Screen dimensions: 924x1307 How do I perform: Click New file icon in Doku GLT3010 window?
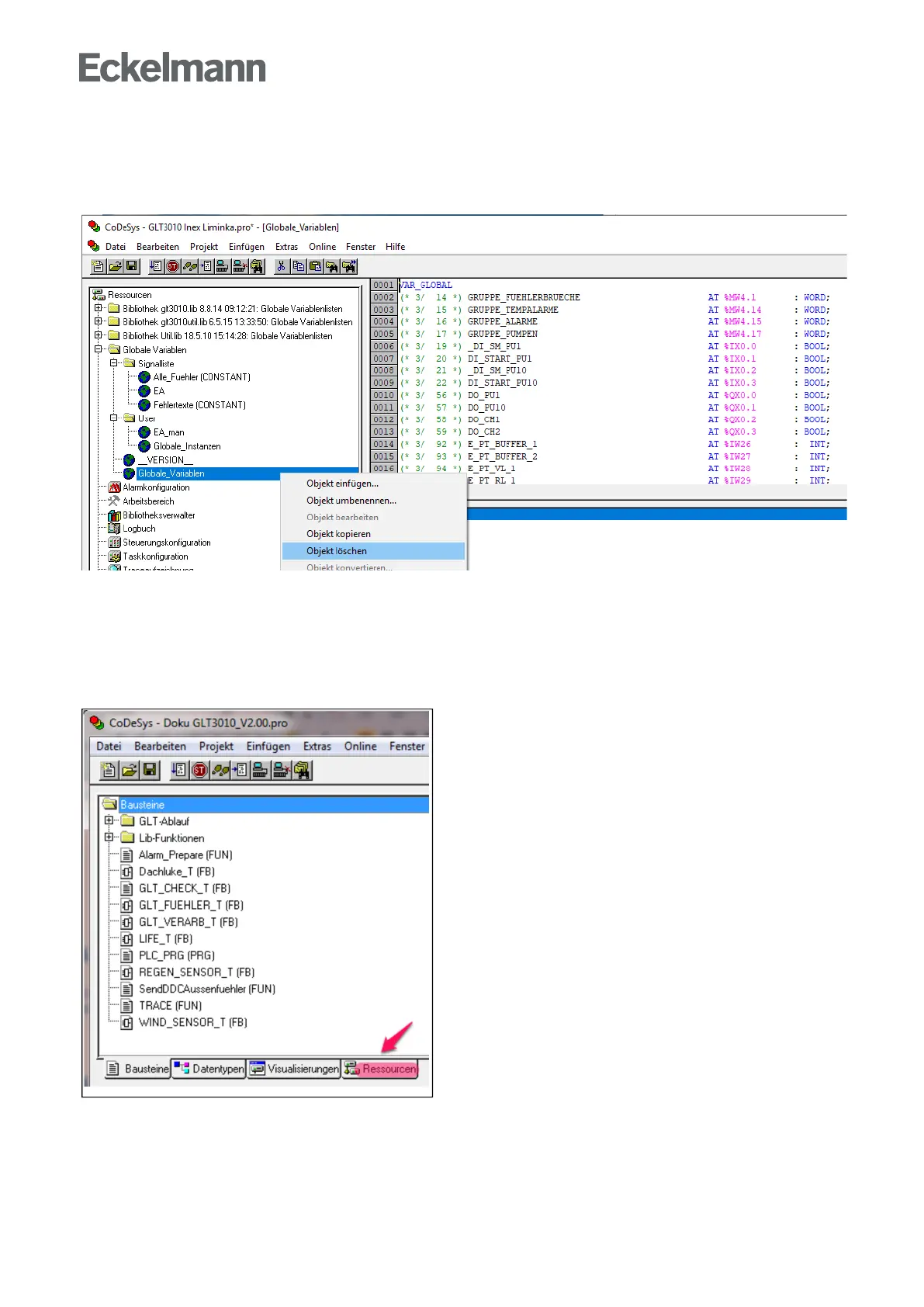[x=109, y=770]
